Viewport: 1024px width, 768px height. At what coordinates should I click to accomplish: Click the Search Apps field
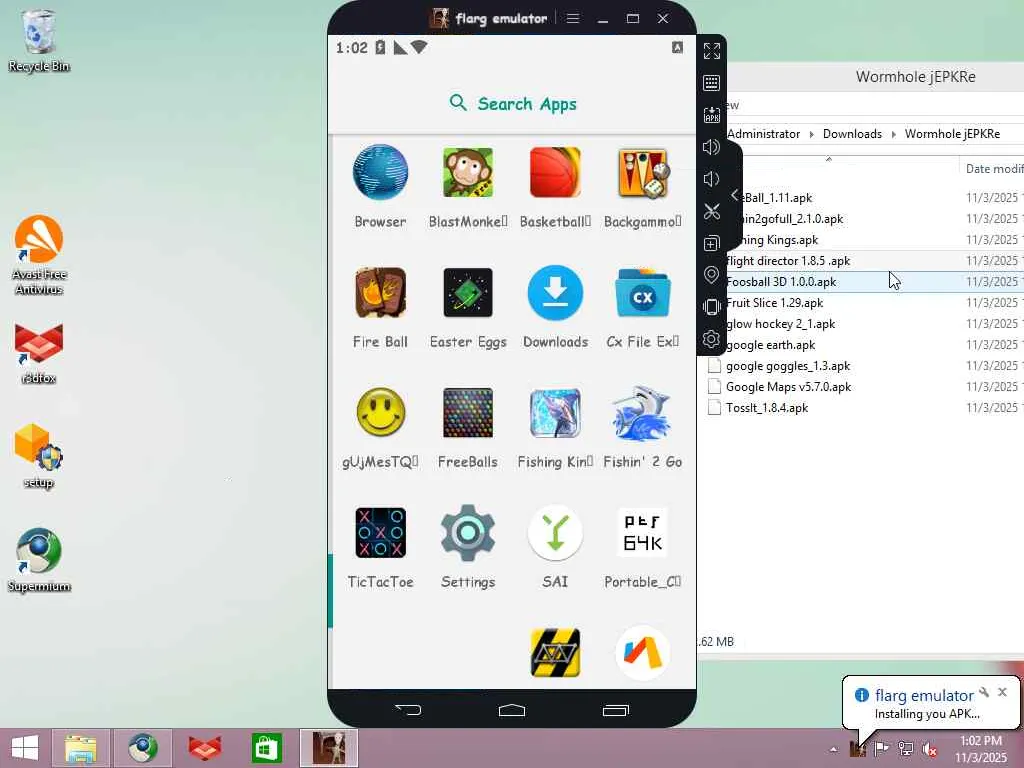coord(513,104)
